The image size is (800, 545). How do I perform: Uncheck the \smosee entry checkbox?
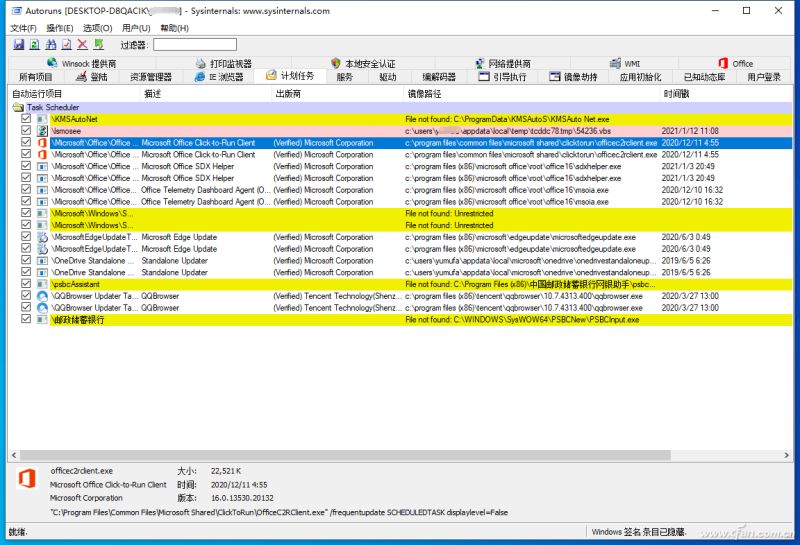tap(26, 131)
